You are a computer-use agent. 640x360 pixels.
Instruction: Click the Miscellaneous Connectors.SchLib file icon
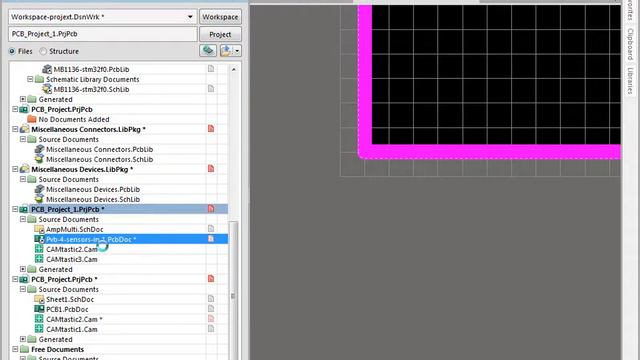40,159
